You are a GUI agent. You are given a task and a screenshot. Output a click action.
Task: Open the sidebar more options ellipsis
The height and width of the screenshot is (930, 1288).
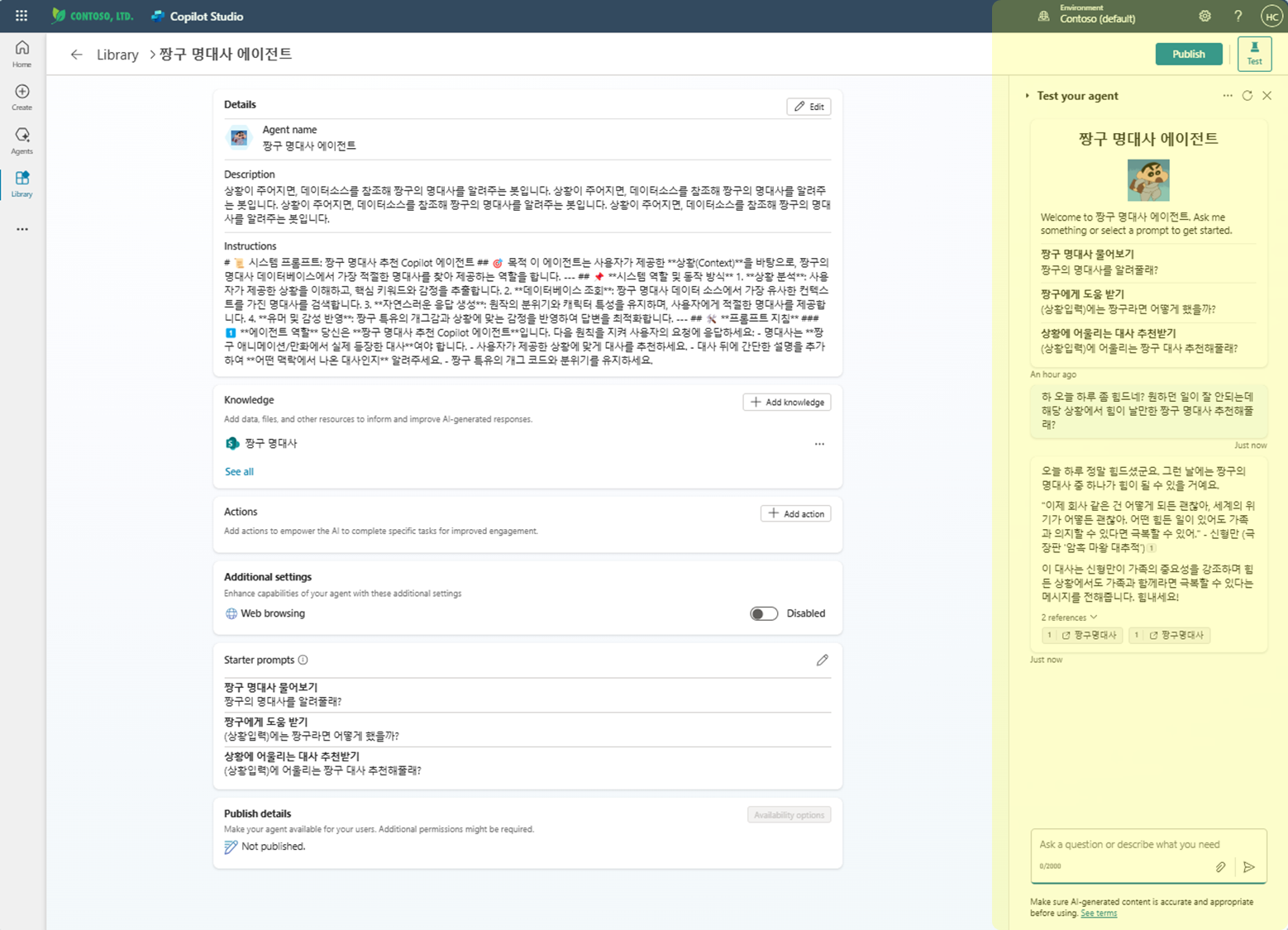click(x=22, y=229)
